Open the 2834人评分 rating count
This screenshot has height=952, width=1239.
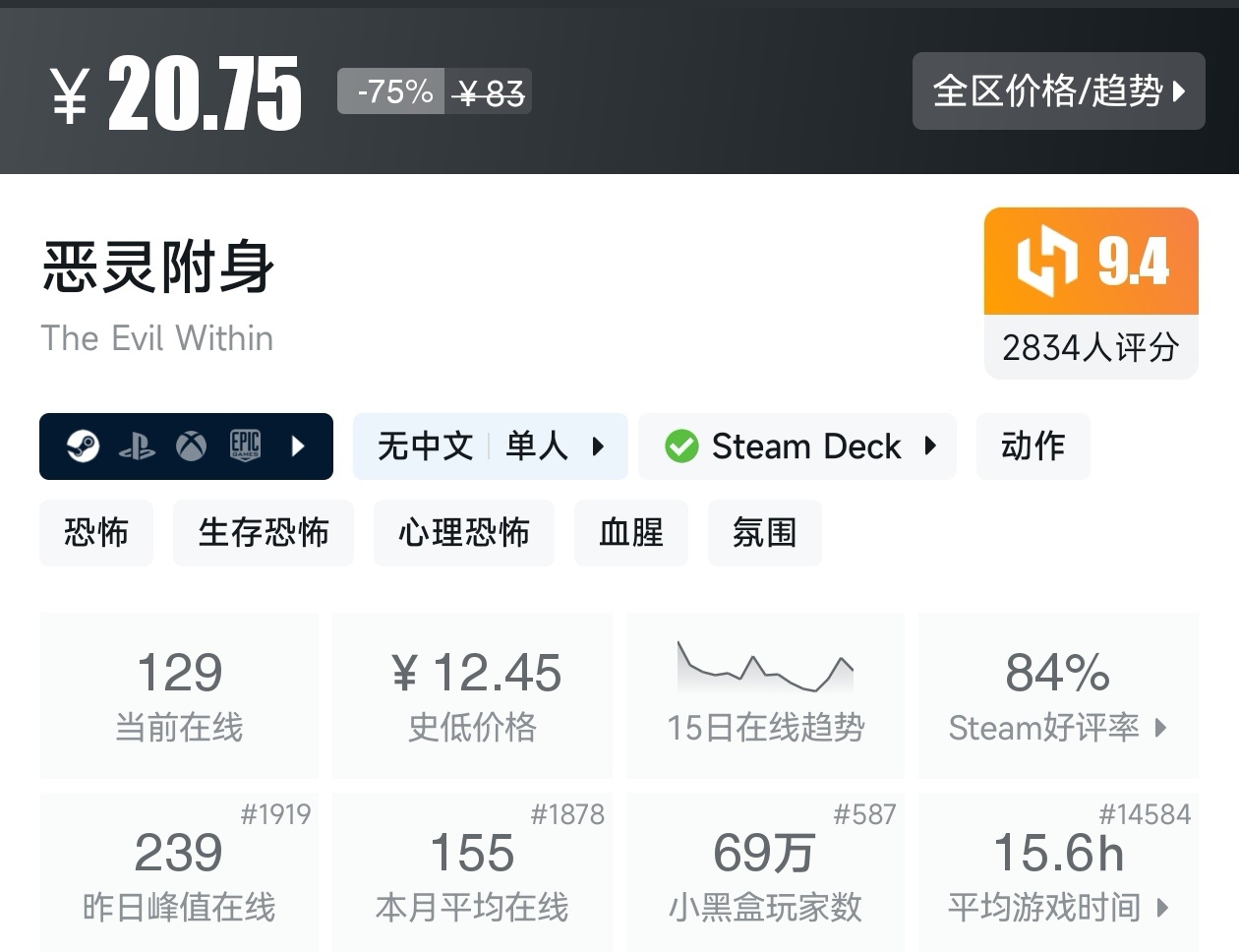1091,347
